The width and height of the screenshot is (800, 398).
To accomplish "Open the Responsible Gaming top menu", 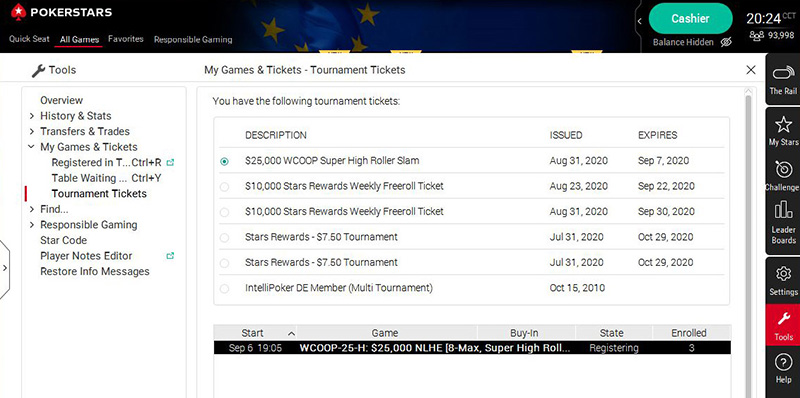I will [x=193, y=39].
